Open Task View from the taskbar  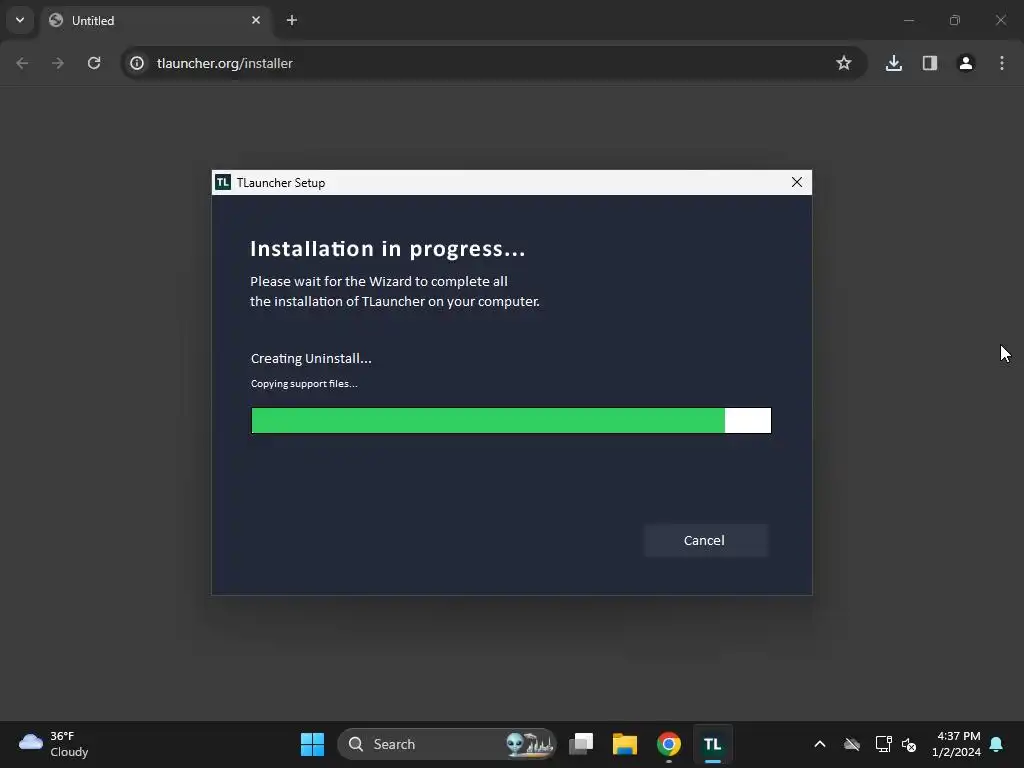click(x=581, y=744)
